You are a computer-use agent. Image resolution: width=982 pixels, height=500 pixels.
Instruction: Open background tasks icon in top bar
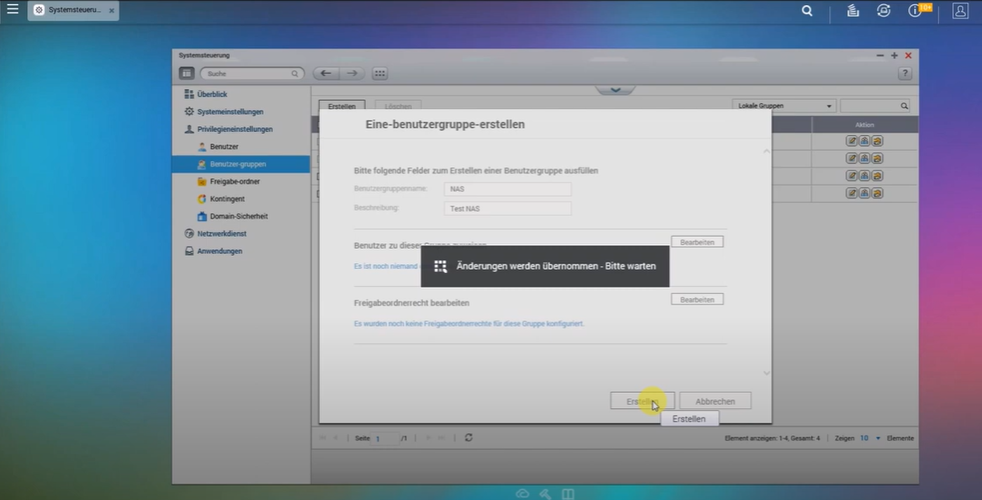click(853, 11)
